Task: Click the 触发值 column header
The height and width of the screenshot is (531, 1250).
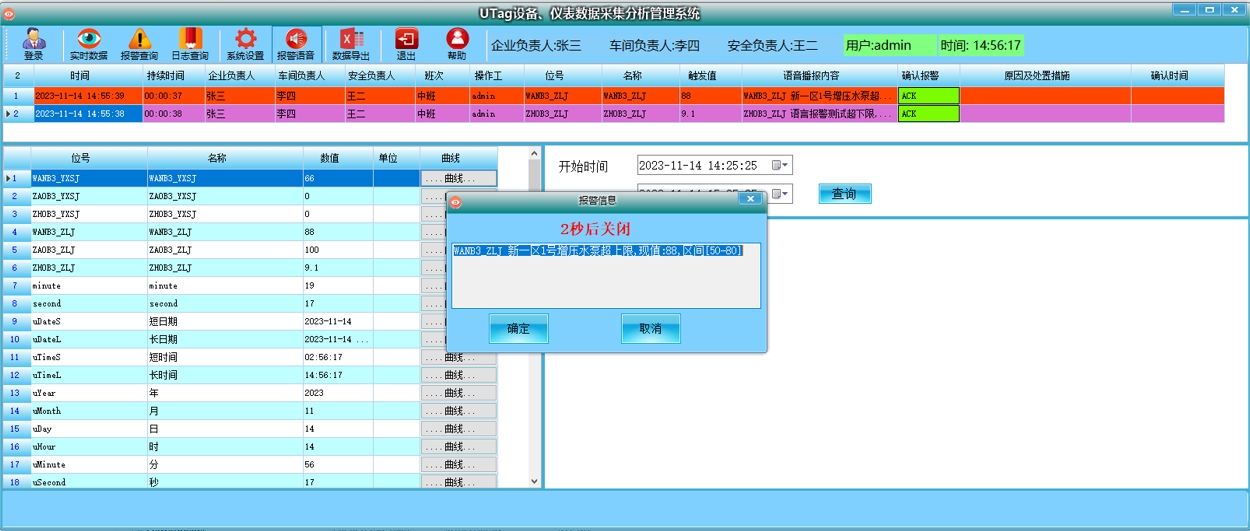Action: click(702, 75)
